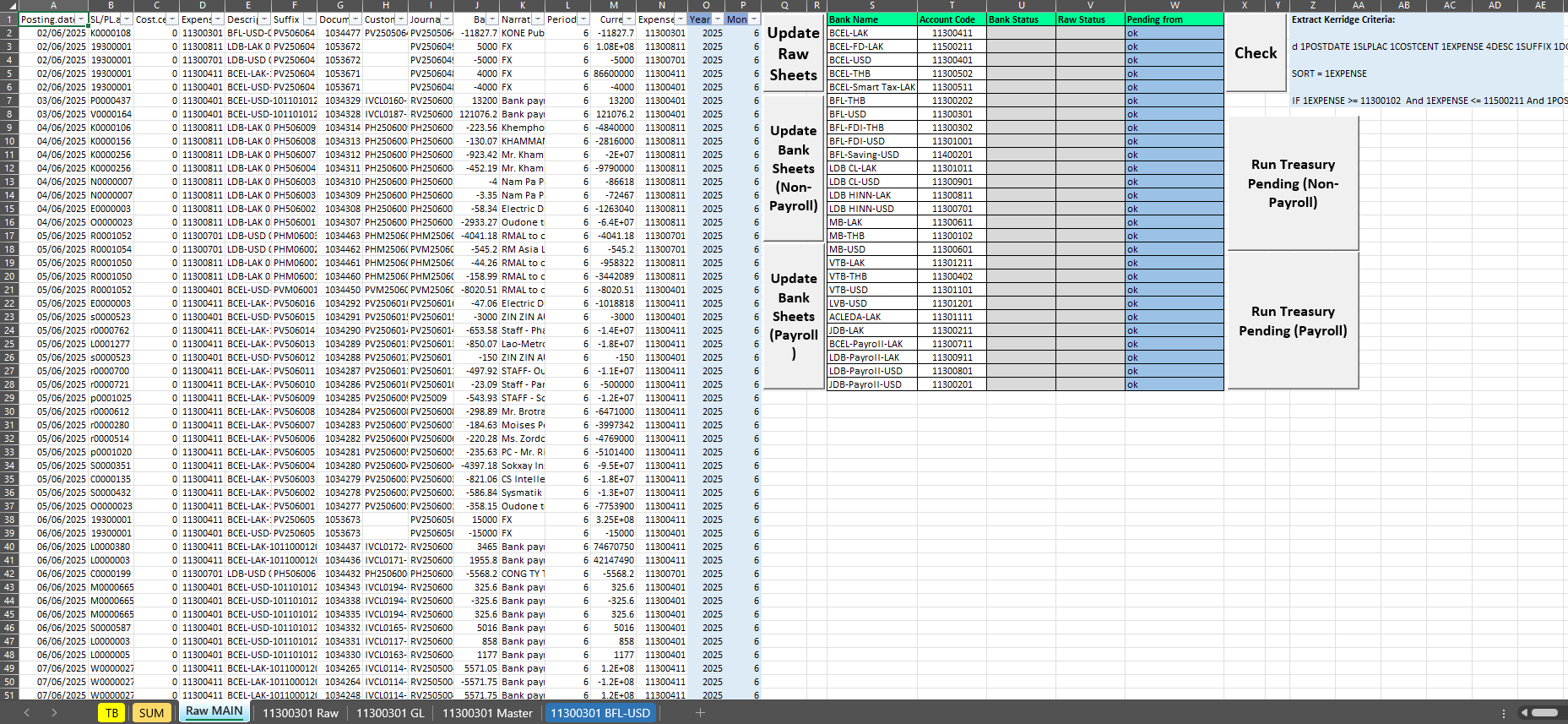Screen dimensions: 1568x724
Task: Select the BCEL-LAK bank name cell
Action: pyautogui.click(x=871, y=33)
